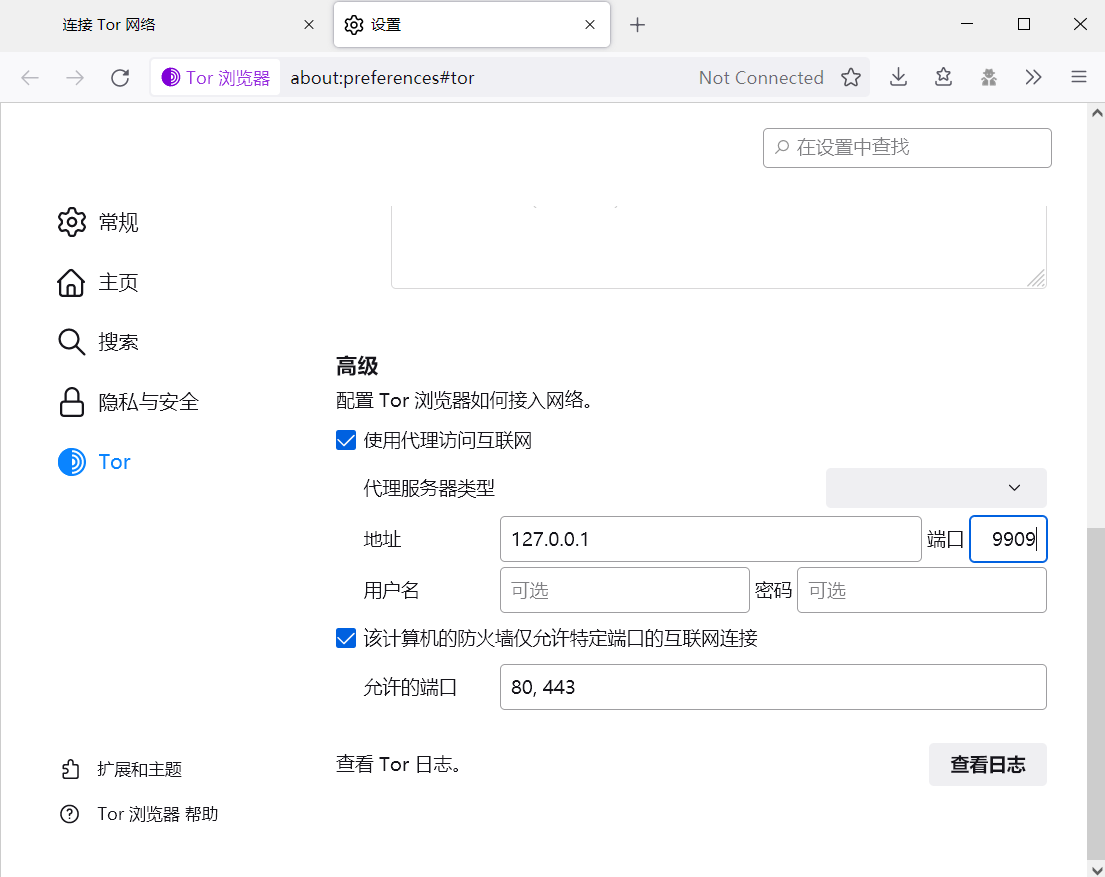Open 扩展和主题 page
Screen dimensions: 1105x877
click(x=121, y=769)
